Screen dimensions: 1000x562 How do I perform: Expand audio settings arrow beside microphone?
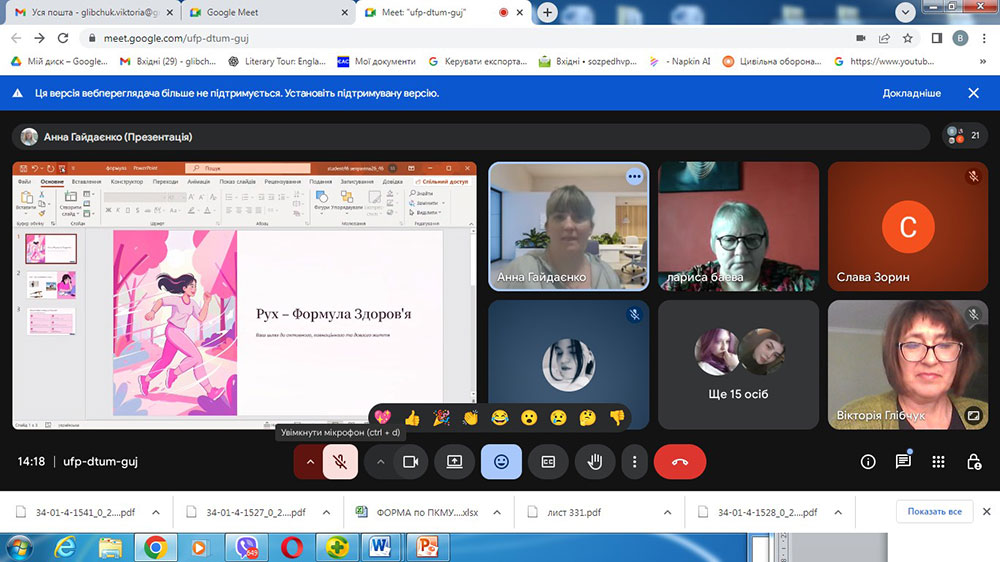click(x=309, y=462)
